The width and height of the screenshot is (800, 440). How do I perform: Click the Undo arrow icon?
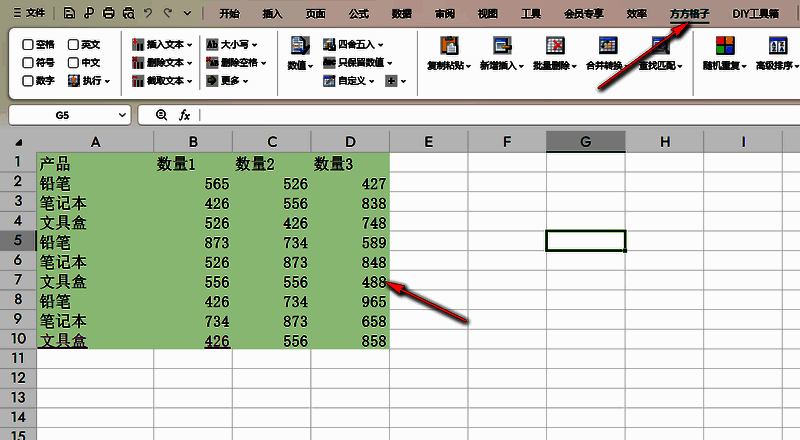(x=148, y=14)
